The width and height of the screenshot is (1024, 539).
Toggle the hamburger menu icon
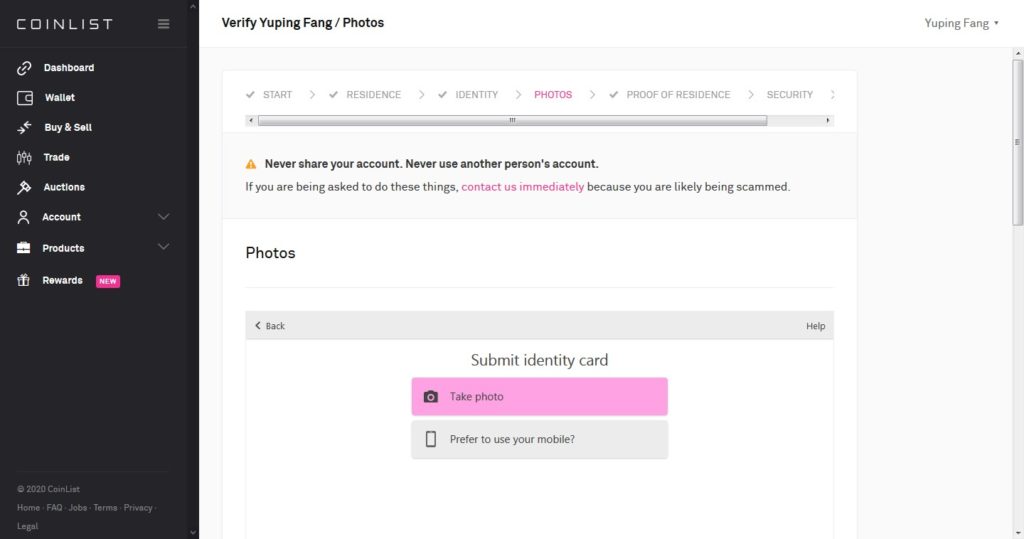[x=163, y=24]
